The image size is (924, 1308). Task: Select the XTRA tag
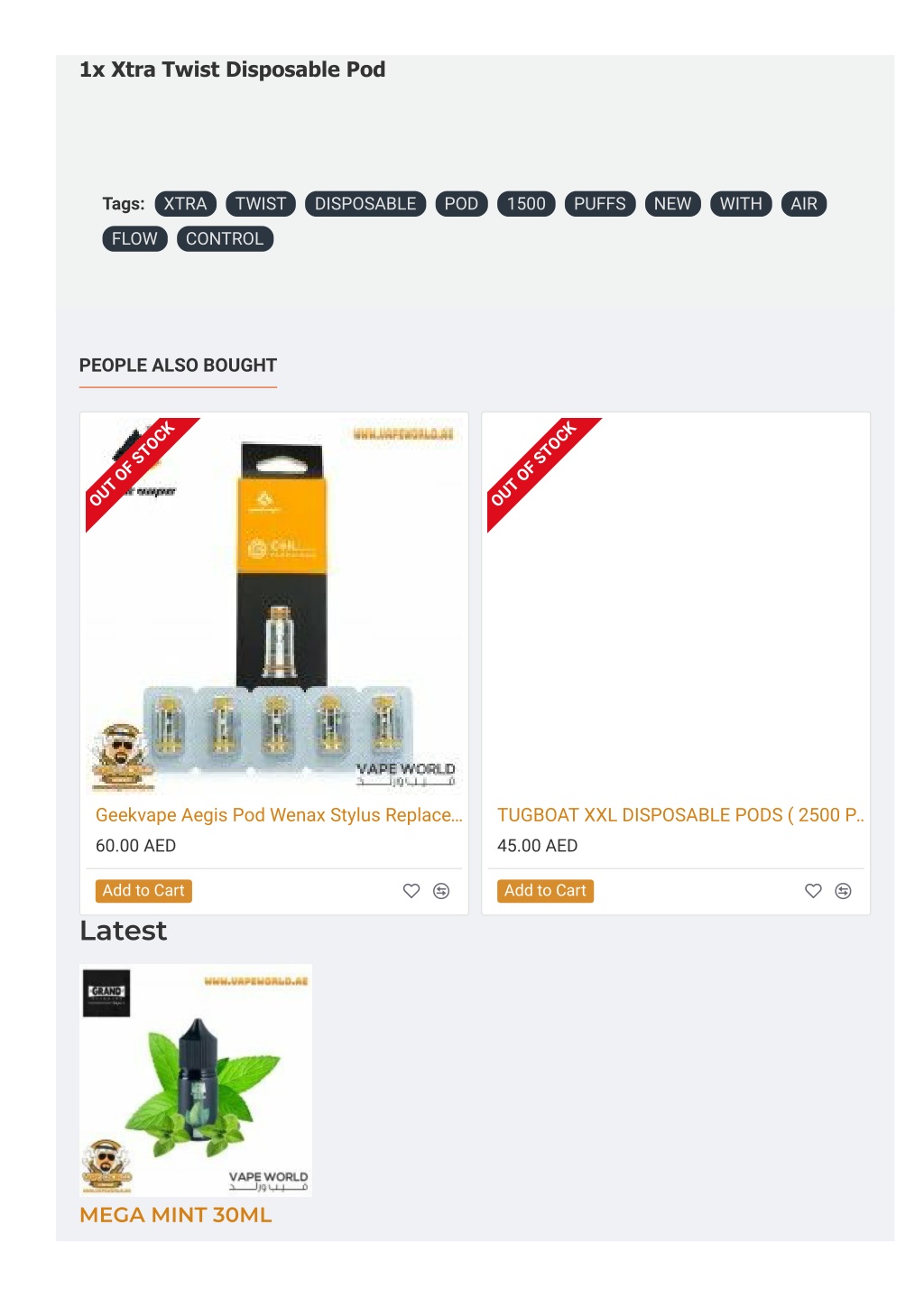tap(185, 204)
